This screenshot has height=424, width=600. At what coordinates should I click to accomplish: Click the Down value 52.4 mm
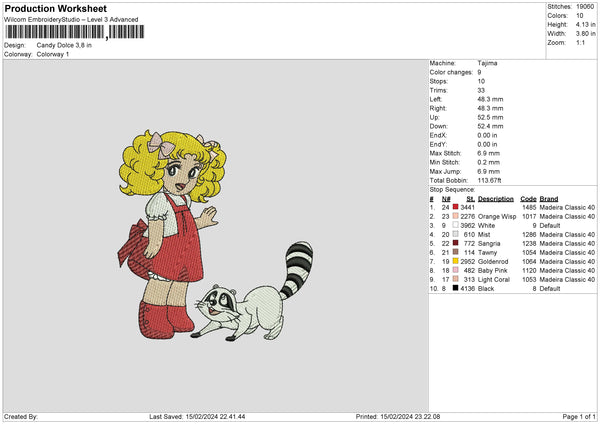click(490, 126)
